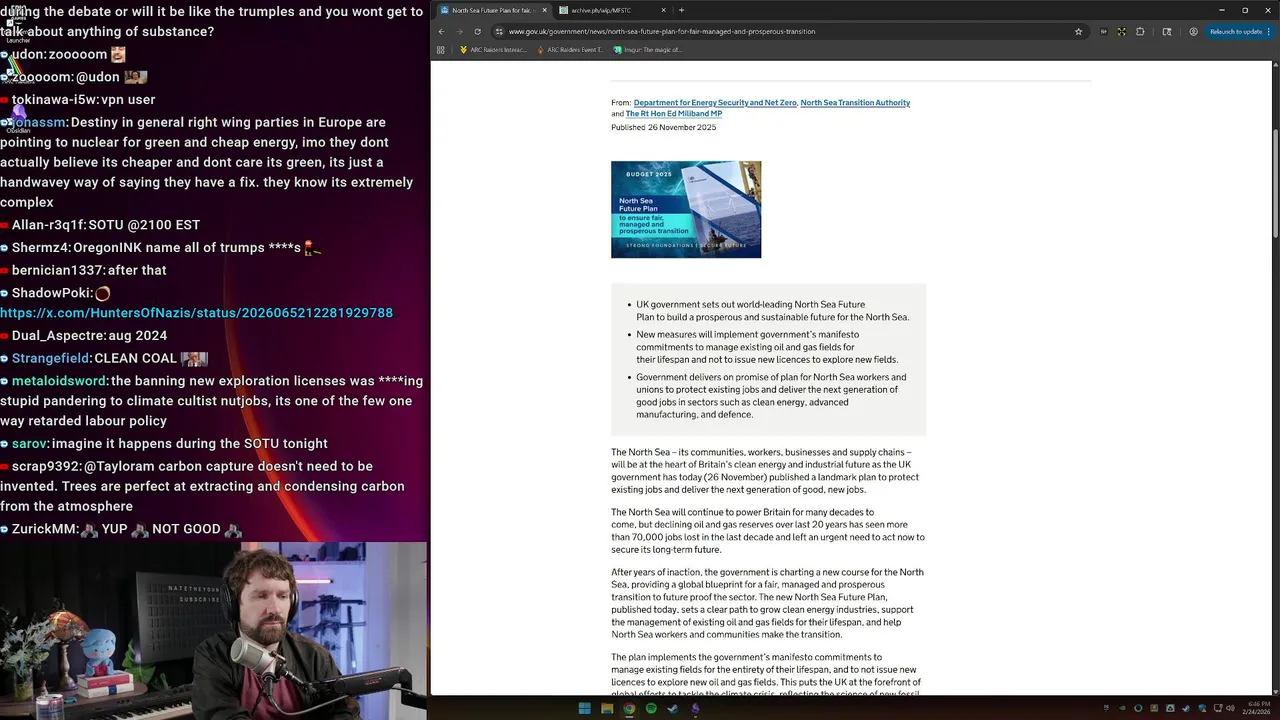Click chat username 'scrap9392'
Screen dimensions: 1280x720
click(46, 467)
